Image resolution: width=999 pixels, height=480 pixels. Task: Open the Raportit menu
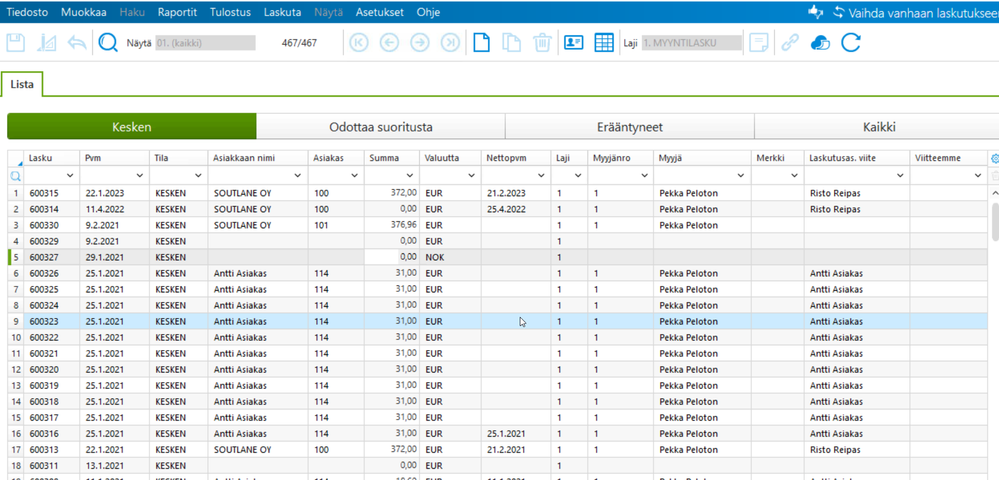177,13
